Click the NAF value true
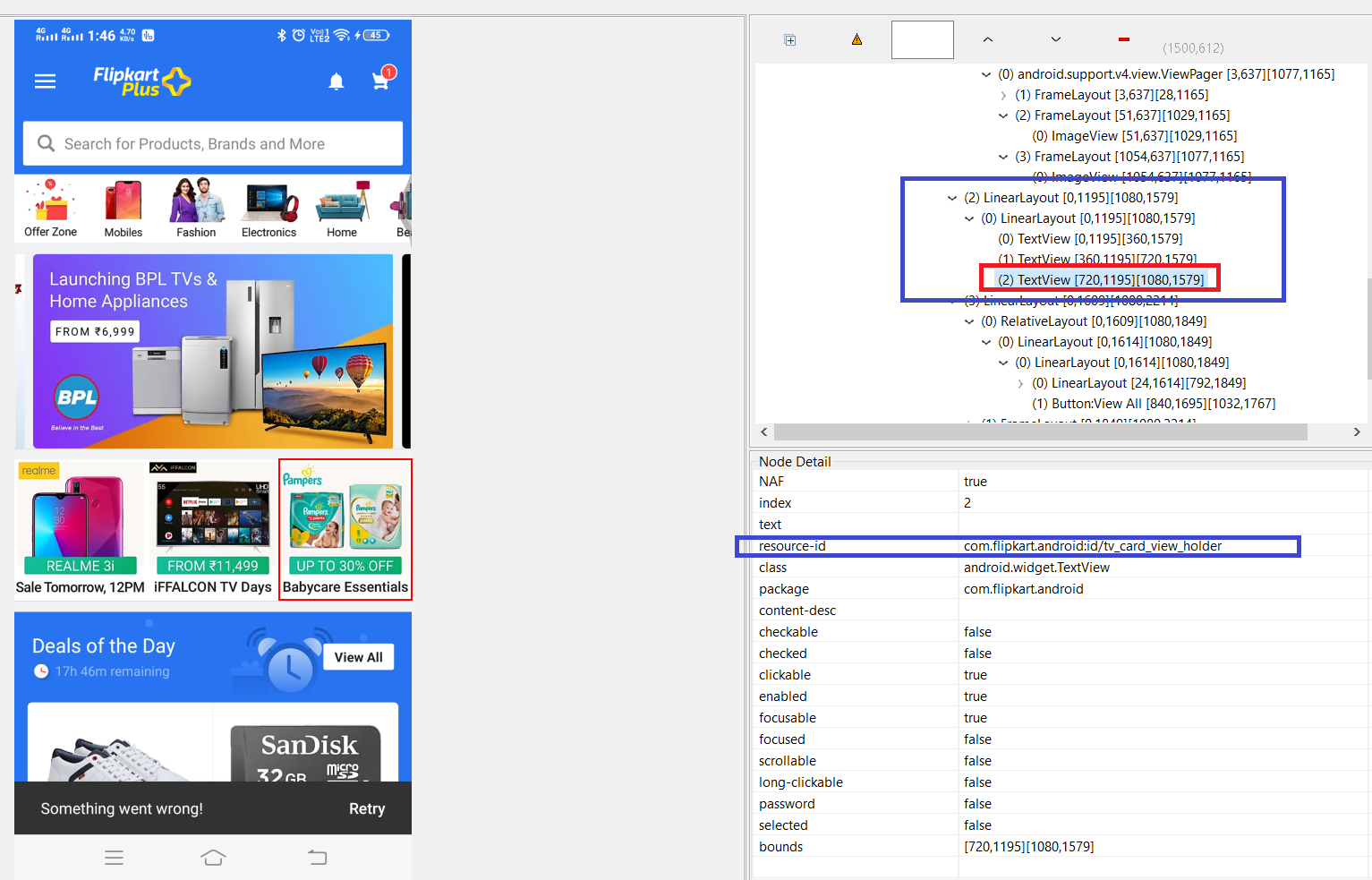1372x880 pixels. click(x=975, y=482)
